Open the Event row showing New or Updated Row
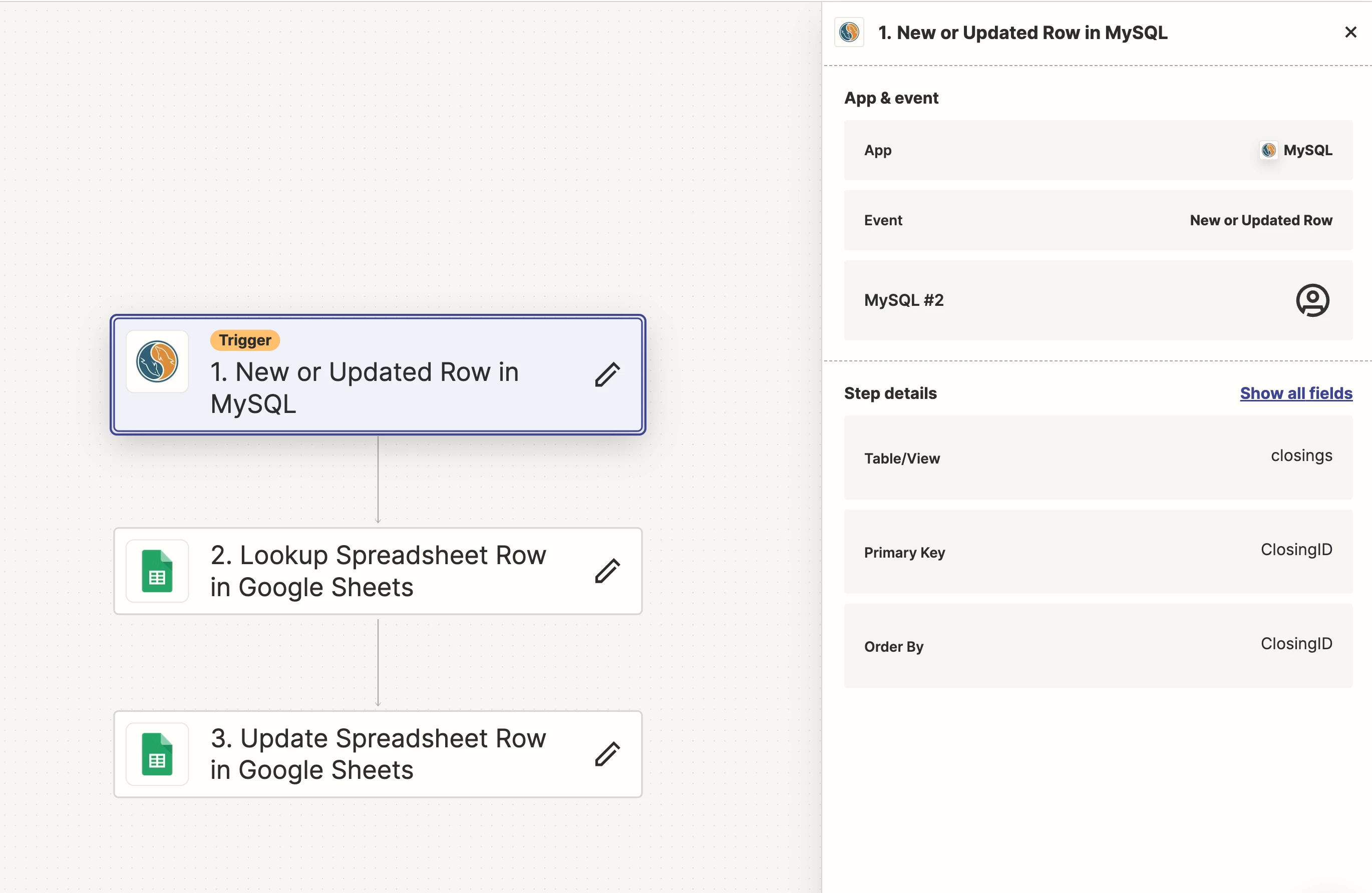The width and height of the screenshot is (1372, 893). click(1098, 220)
